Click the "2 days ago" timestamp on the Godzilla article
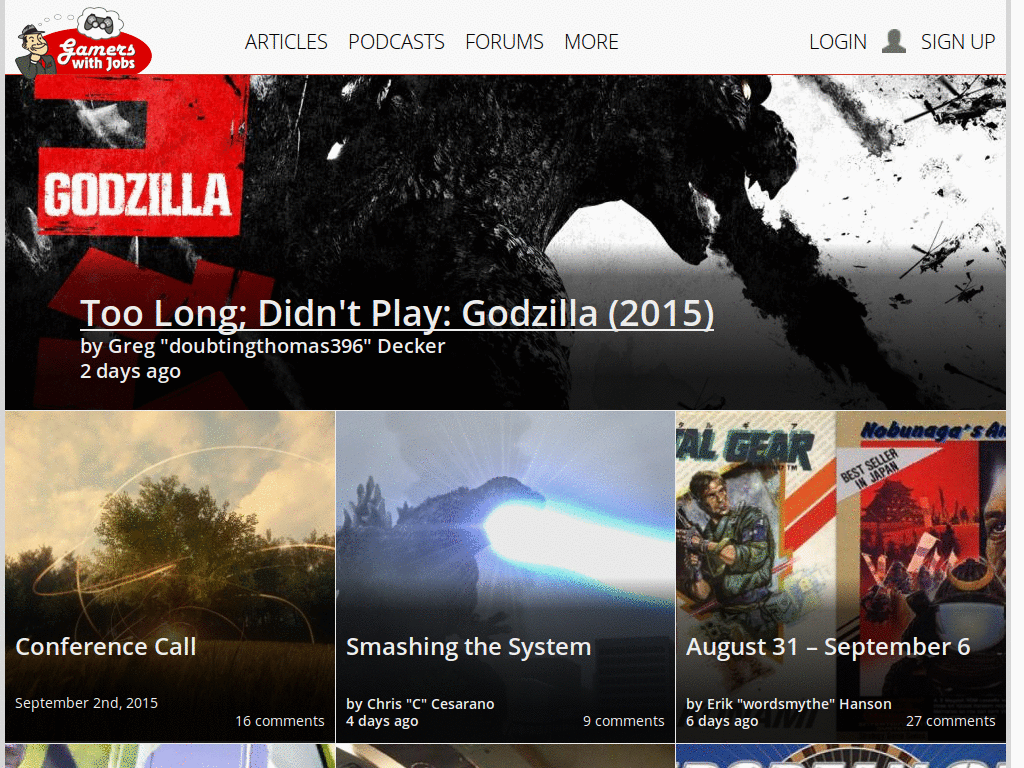 point(131,371)
